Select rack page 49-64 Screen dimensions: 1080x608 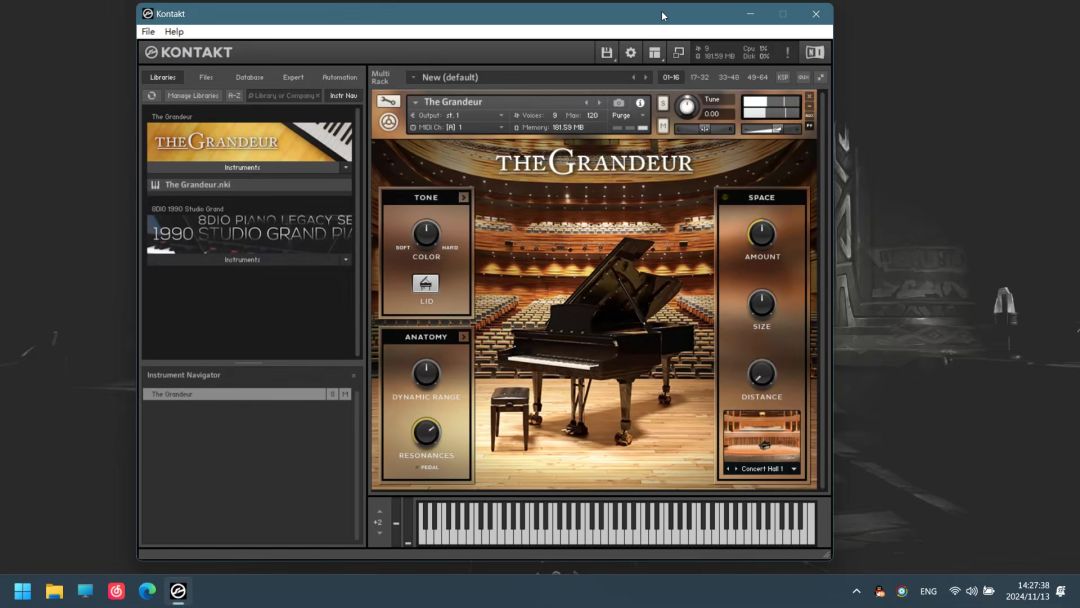[757, 77]
